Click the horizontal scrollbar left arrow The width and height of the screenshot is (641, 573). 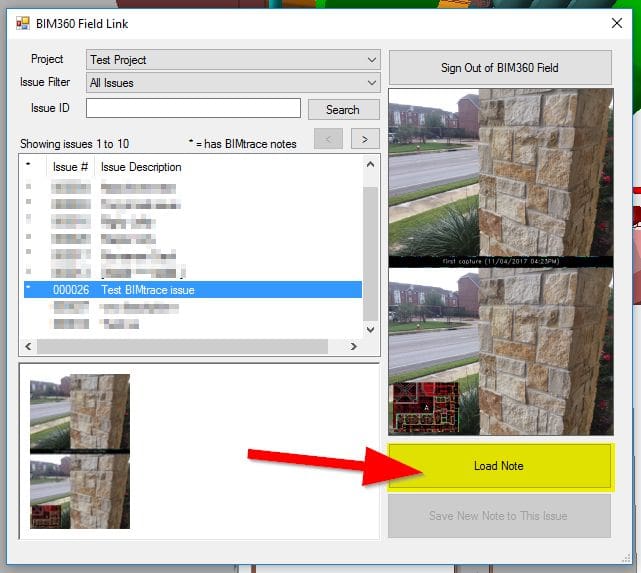coord(28,347)
